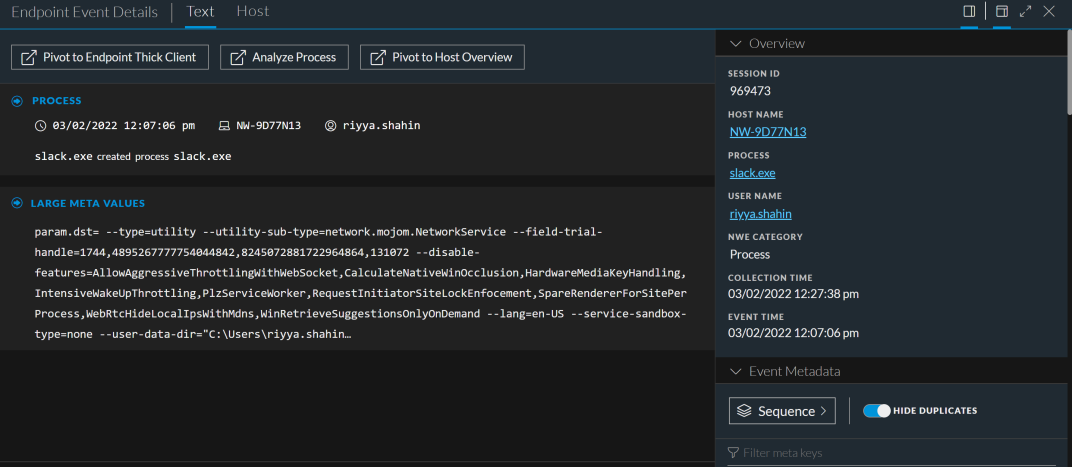The width and height of the screenshot is (1072, 467).
Task: Click the filter icon in the meta keys field
Action: pos(734,453)
